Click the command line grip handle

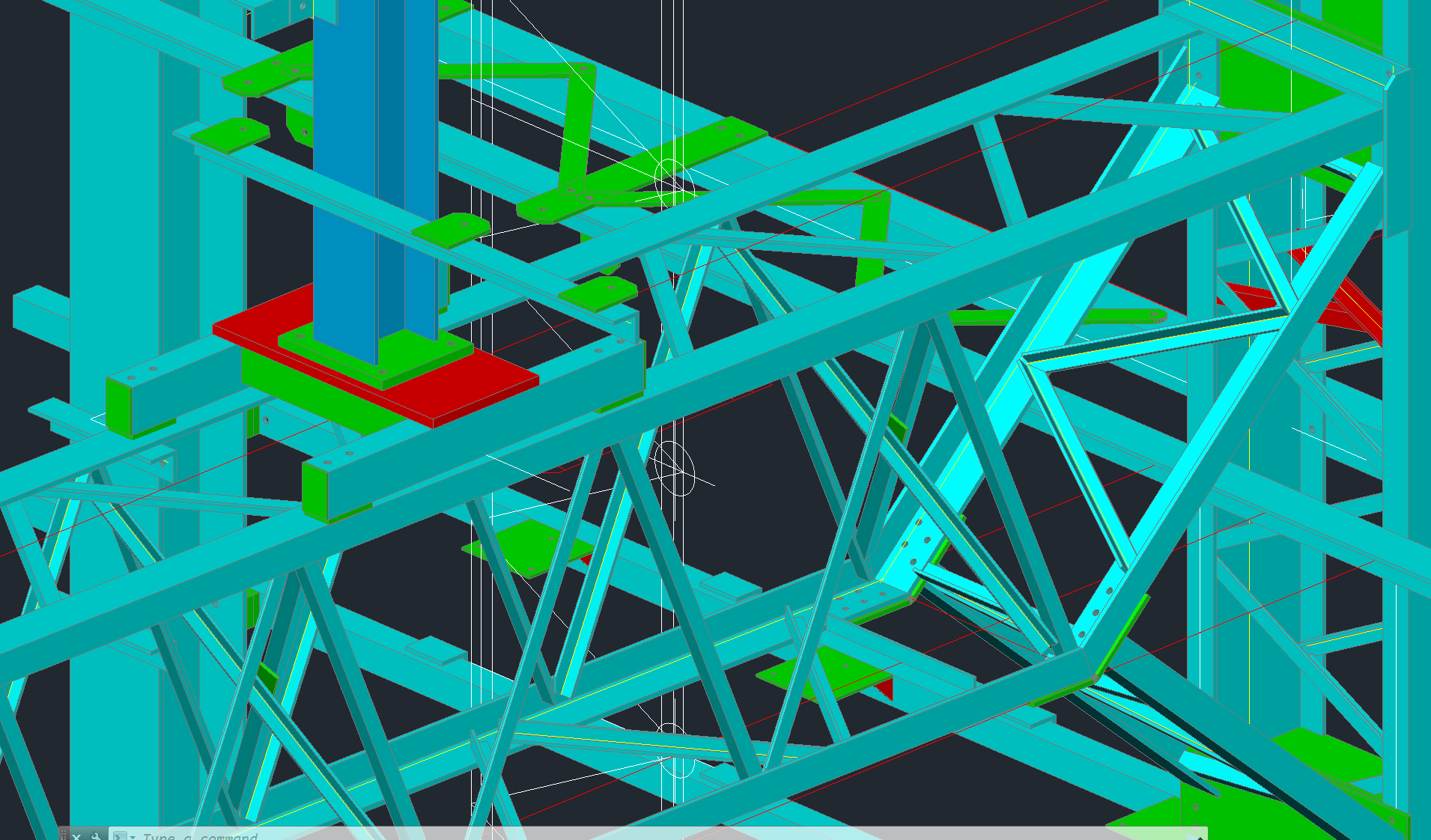(64, 835)
